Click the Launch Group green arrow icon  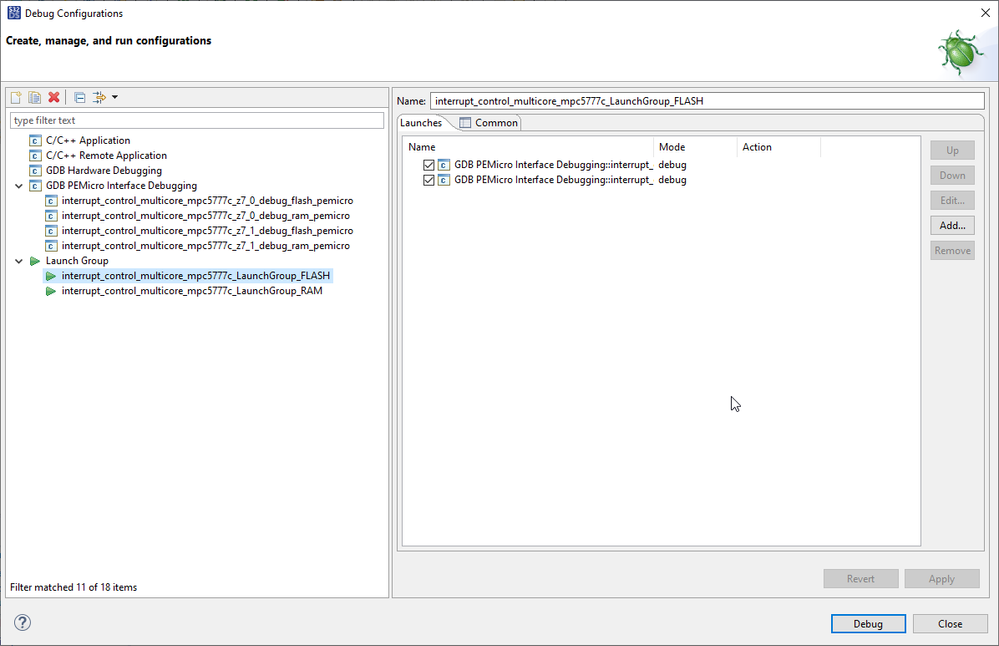pos(35,261)
